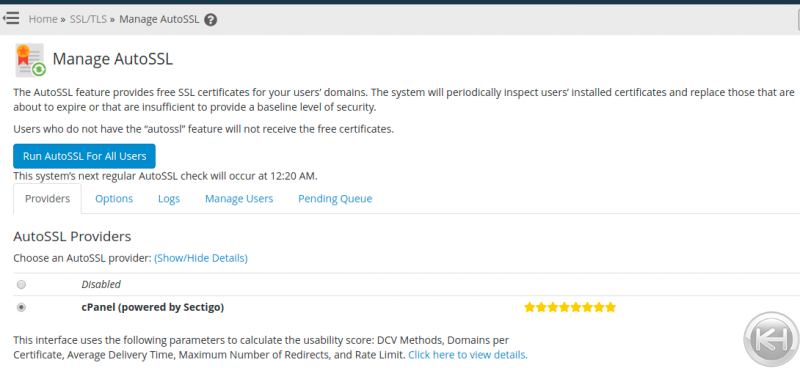Screen dimensions: 800x368
Task: Open the Pending Queue tab
Action: click(x=335, y=199)
